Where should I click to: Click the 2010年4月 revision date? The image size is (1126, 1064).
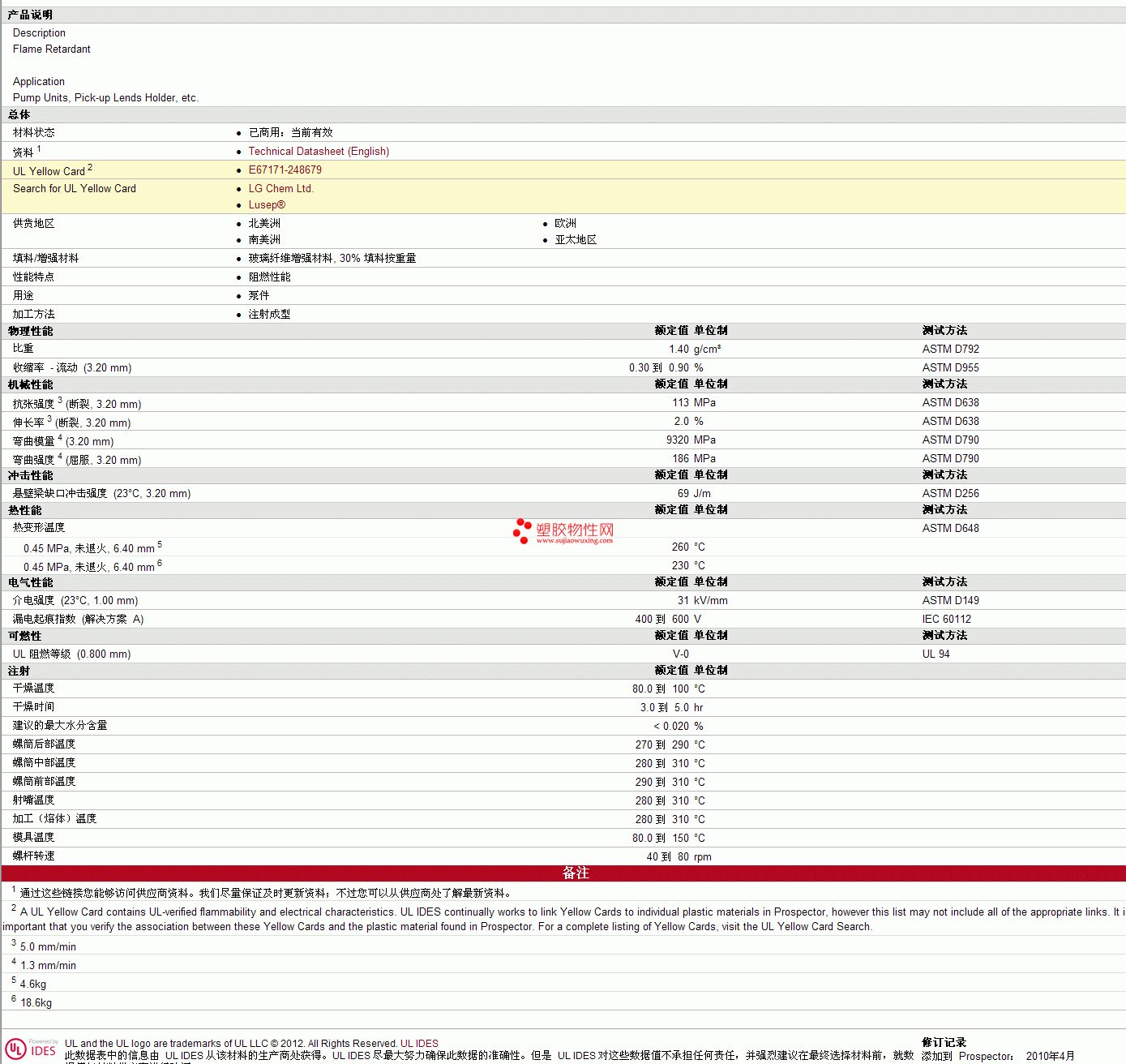pos(1051,1056)
